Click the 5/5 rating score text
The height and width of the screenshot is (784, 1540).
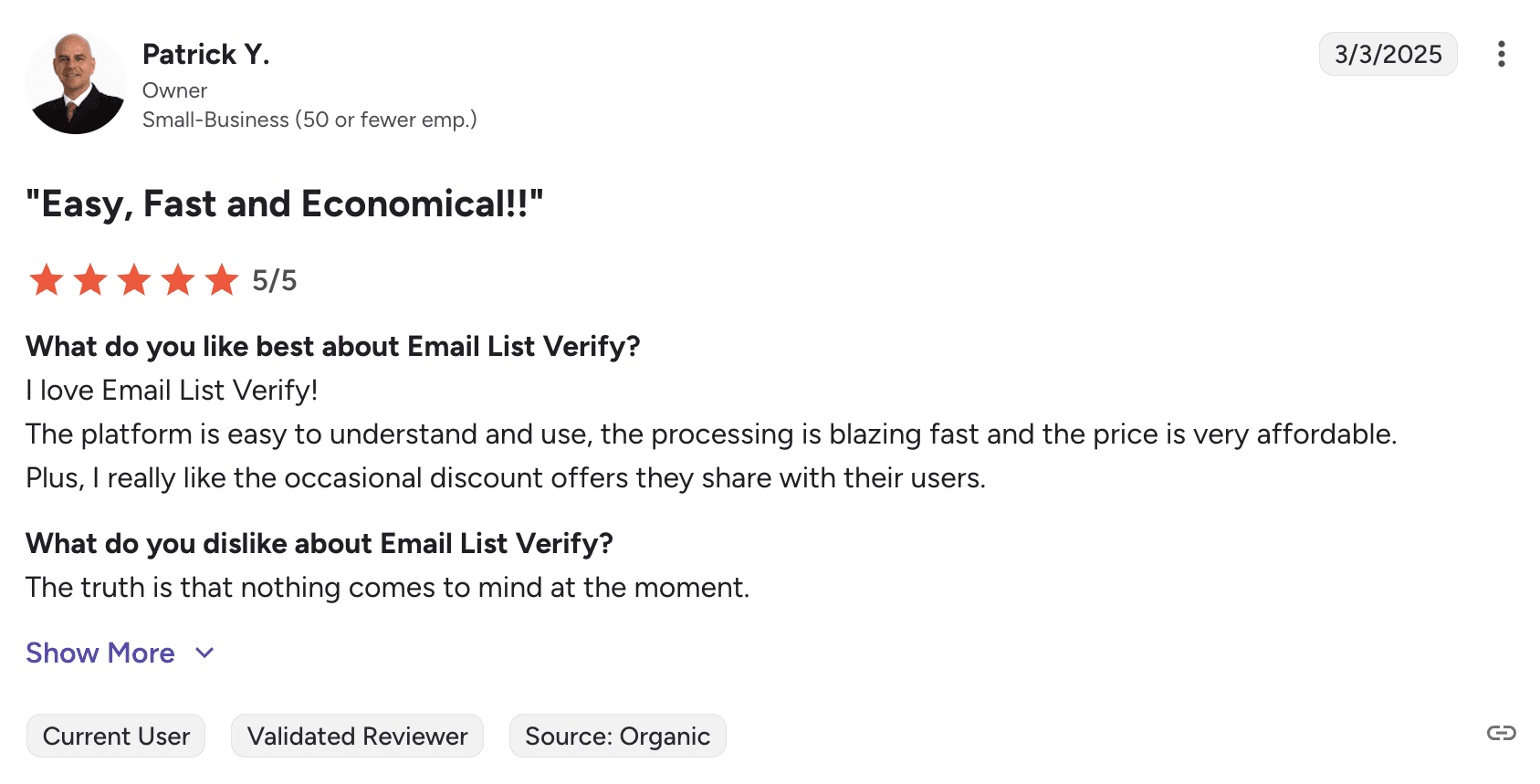pyautogui.click(x=274, y=280)
